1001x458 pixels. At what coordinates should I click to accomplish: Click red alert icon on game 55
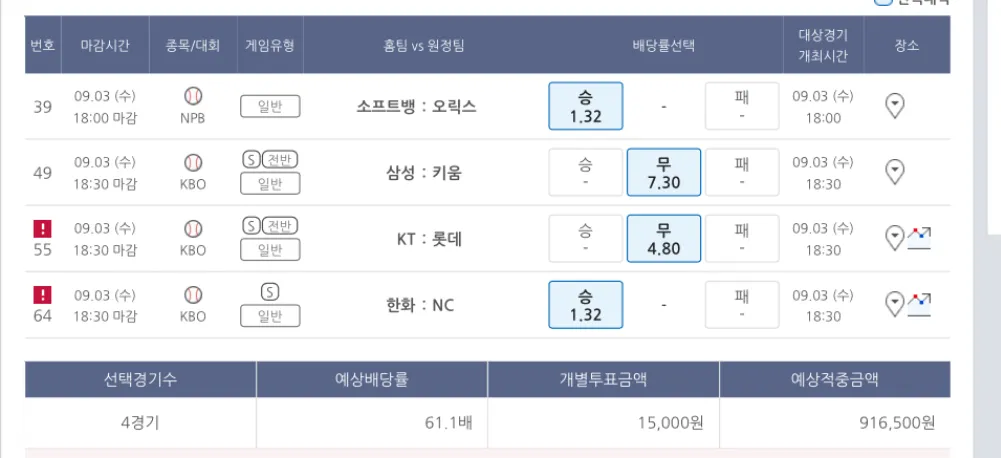(x=43, y=229)
